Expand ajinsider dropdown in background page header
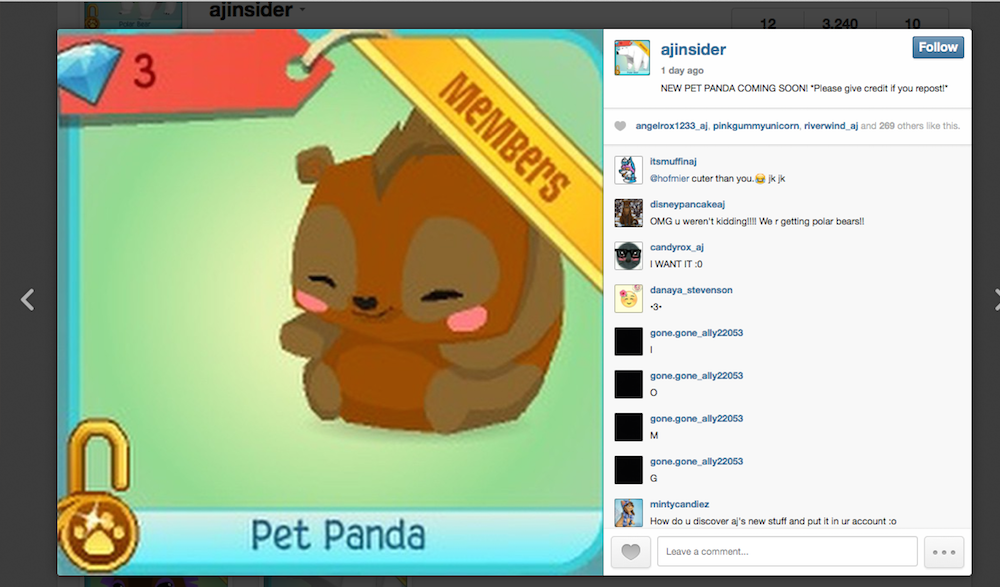1000x587 pixels. click(302, 10)
